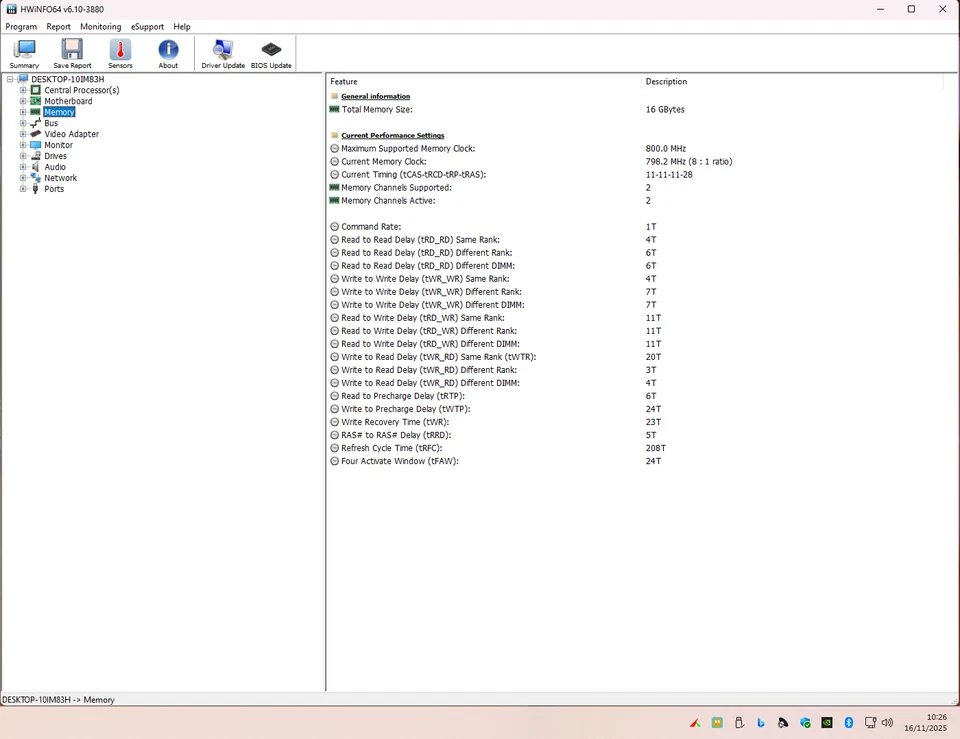Image resolution: width=960 pixels, height=739 pixels.
Task: Select Memory Channels Active row
Action: point(634,201)
